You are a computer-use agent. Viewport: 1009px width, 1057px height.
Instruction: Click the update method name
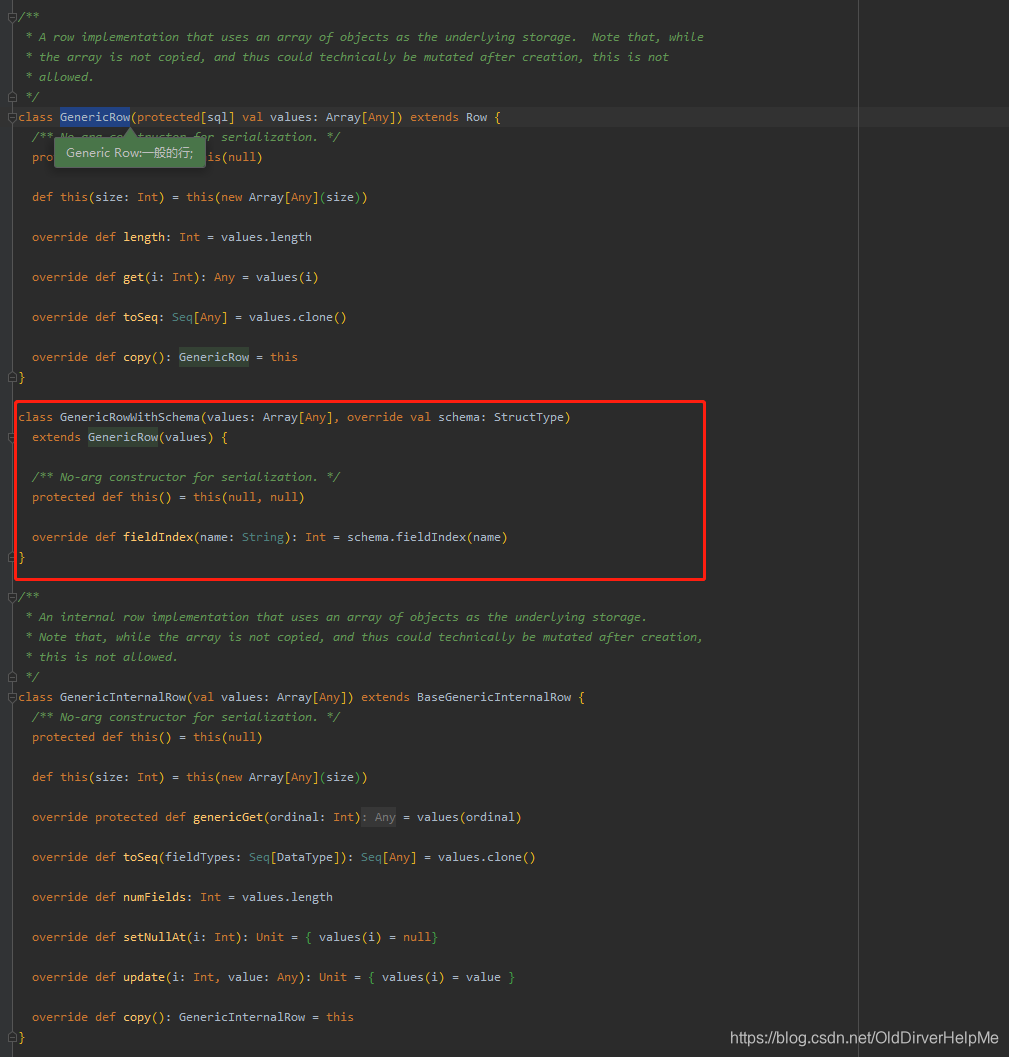click(144, 977)
